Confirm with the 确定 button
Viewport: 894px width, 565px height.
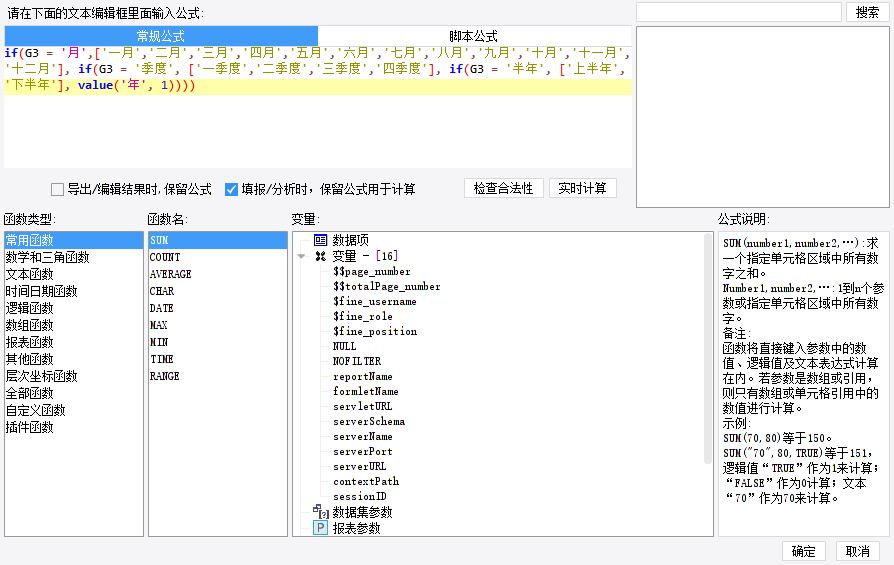pos(804,551)
